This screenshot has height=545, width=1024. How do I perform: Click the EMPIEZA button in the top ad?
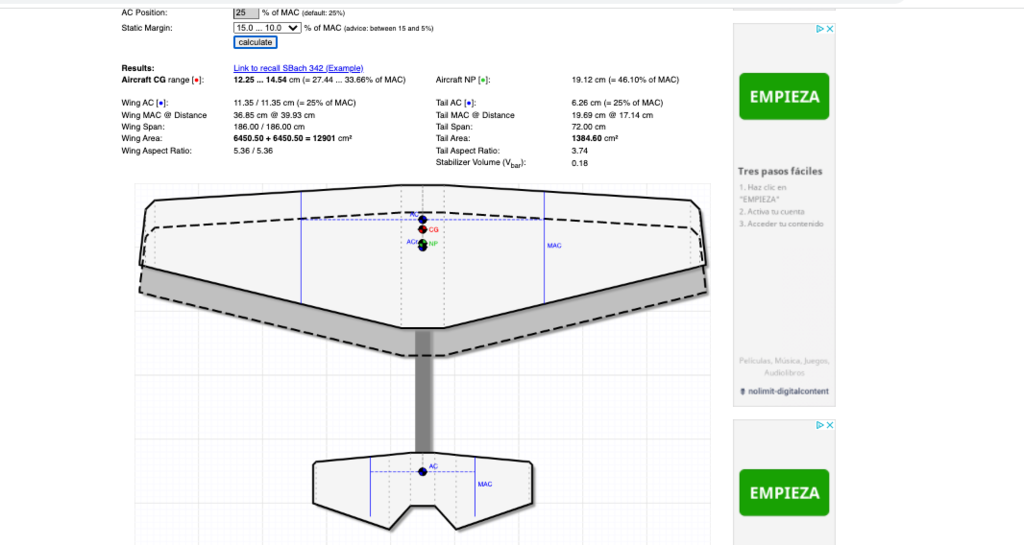click(785, 97)
